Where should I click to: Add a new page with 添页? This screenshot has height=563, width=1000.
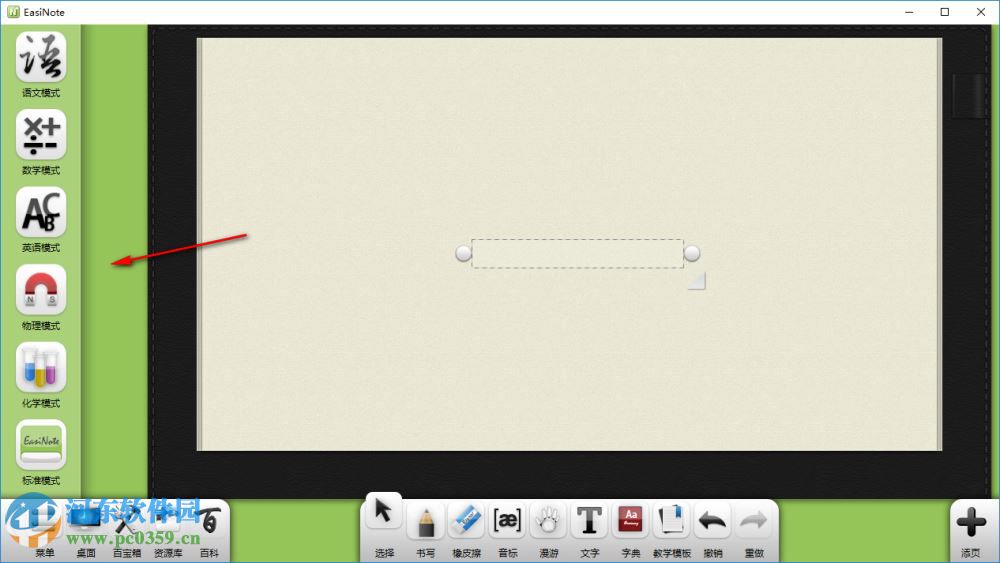click(x=971, y=530)
